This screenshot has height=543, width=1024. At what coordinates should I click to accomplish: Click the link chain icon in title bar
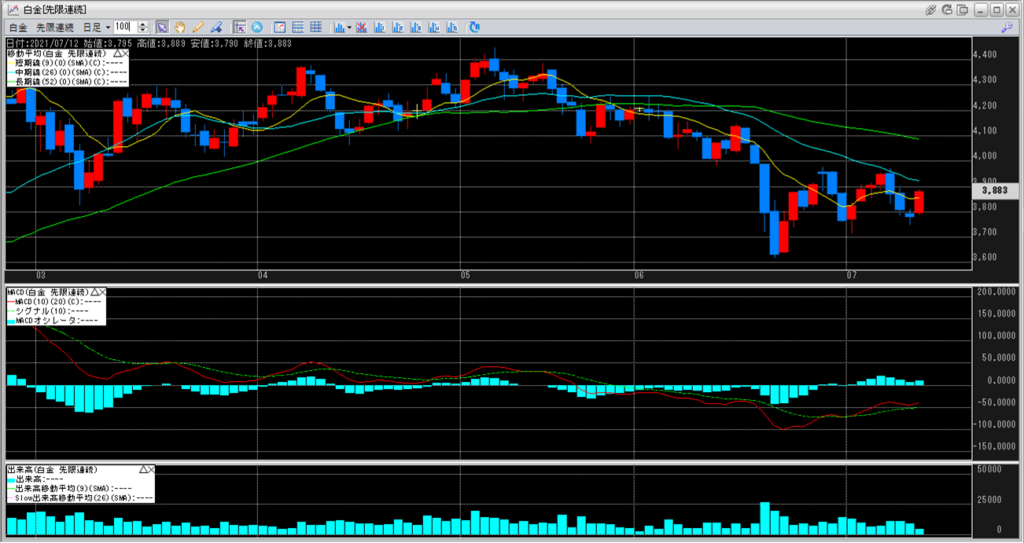pyautogui.click(x=931, y=10)
